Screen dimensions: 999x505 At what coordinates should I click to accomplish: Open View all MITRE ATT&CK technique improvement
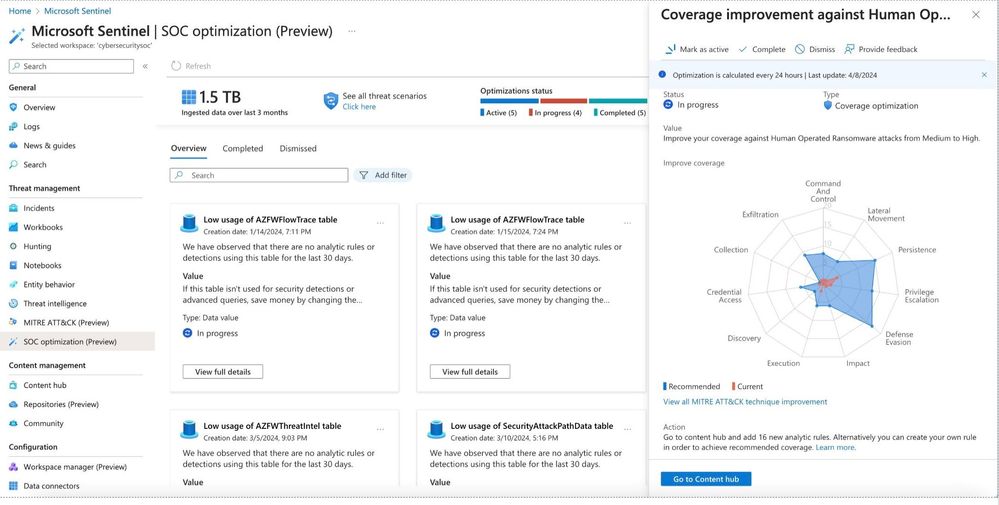pos(745,402)
